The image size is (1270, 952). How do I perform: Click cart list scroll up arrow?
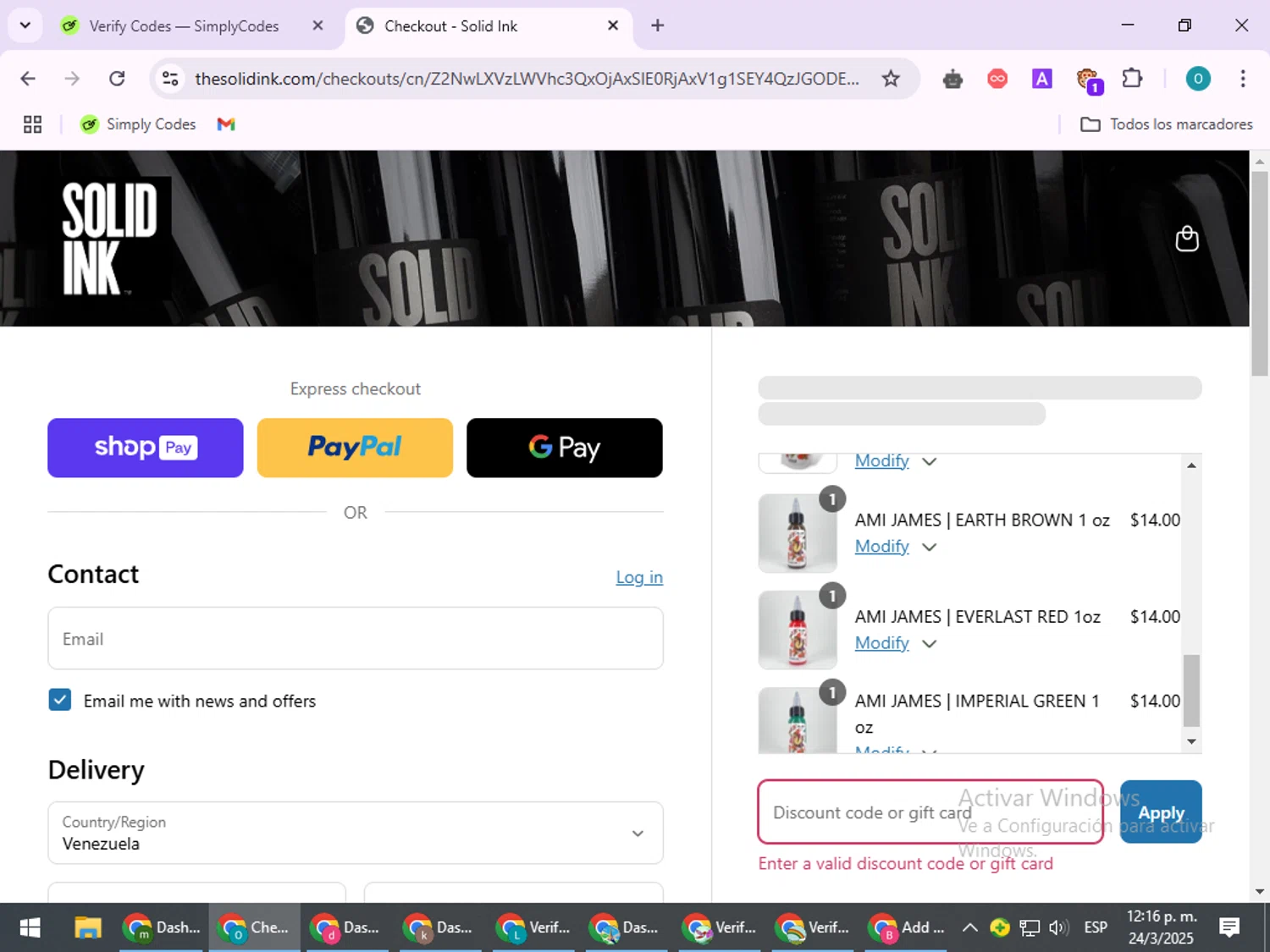(1191, 465)
